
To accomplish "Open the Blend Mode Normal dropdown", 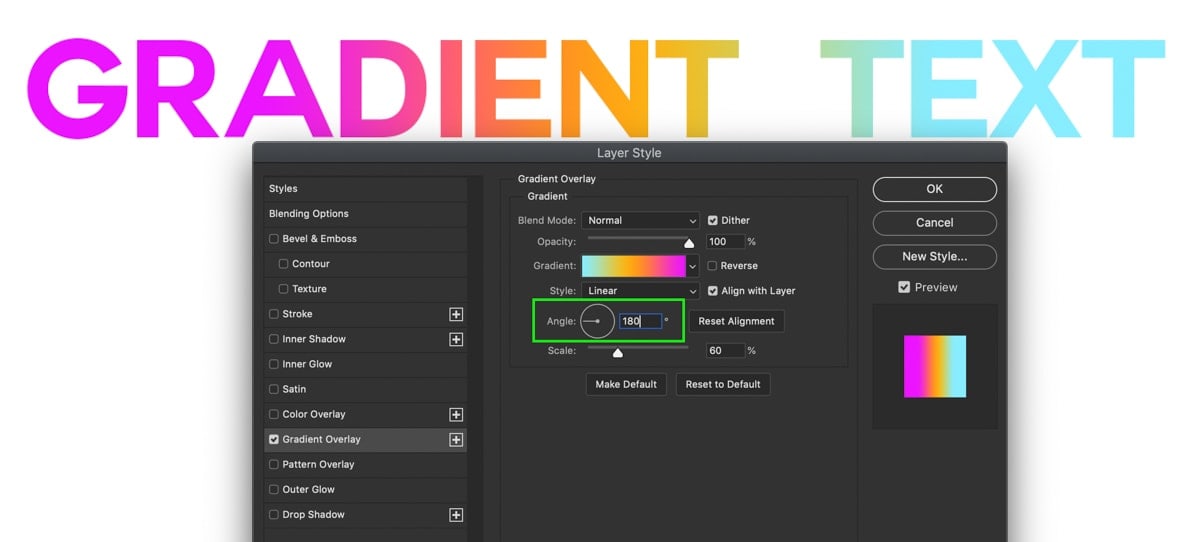I will click(640, 220).
